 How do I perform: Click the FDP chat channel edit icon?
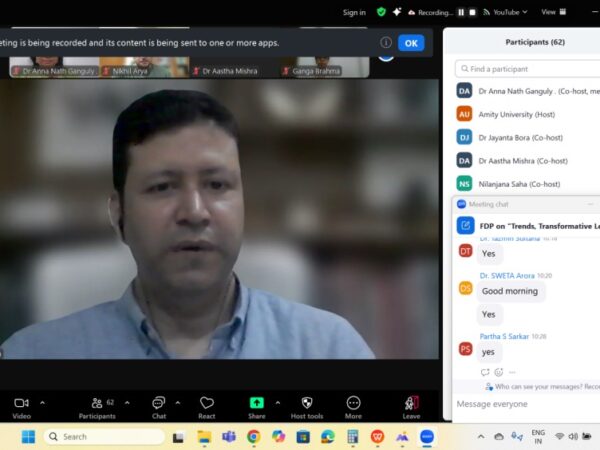click(465, 225)
